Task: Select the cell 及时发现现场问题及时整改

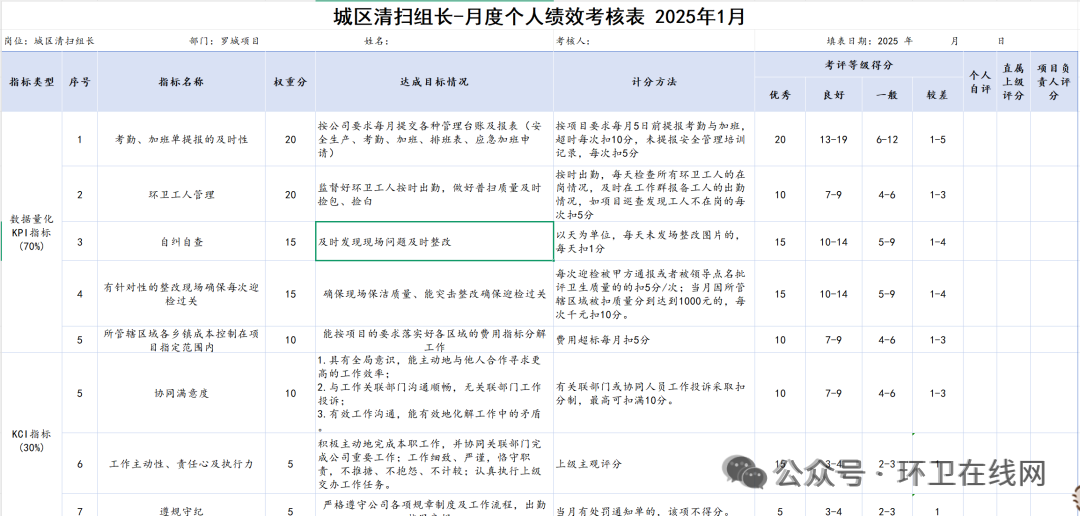Action: (434, 242)
